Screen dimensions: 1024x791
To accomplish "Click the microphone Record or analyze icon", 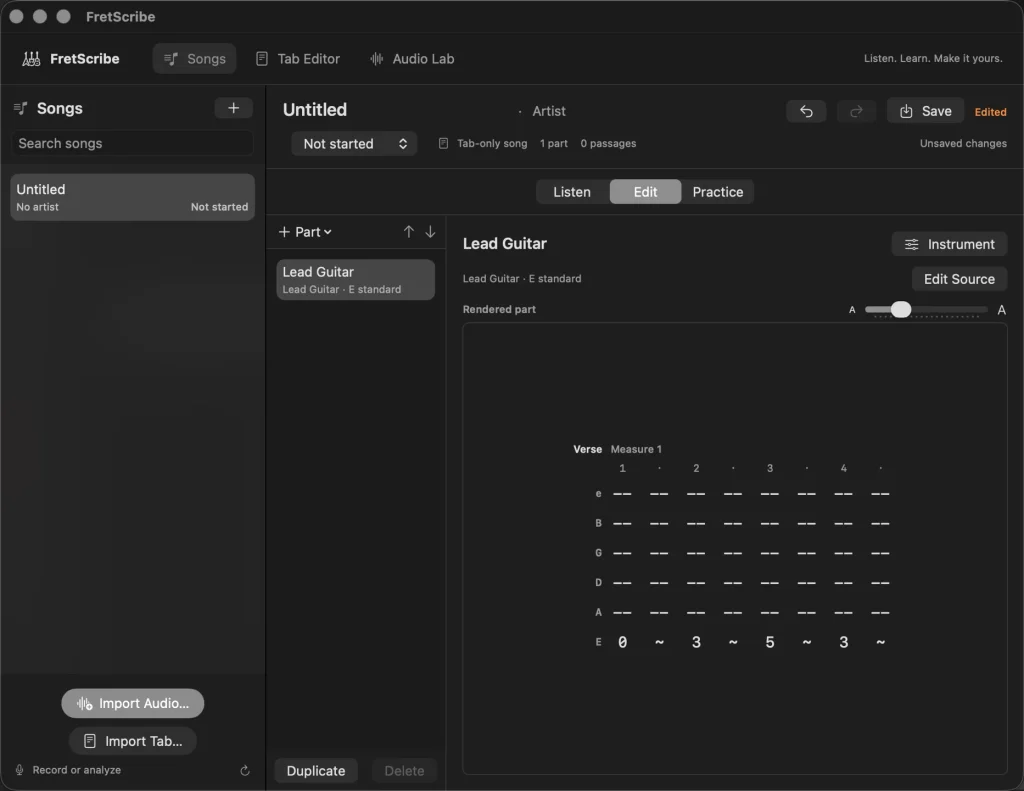I will [20, 770].
